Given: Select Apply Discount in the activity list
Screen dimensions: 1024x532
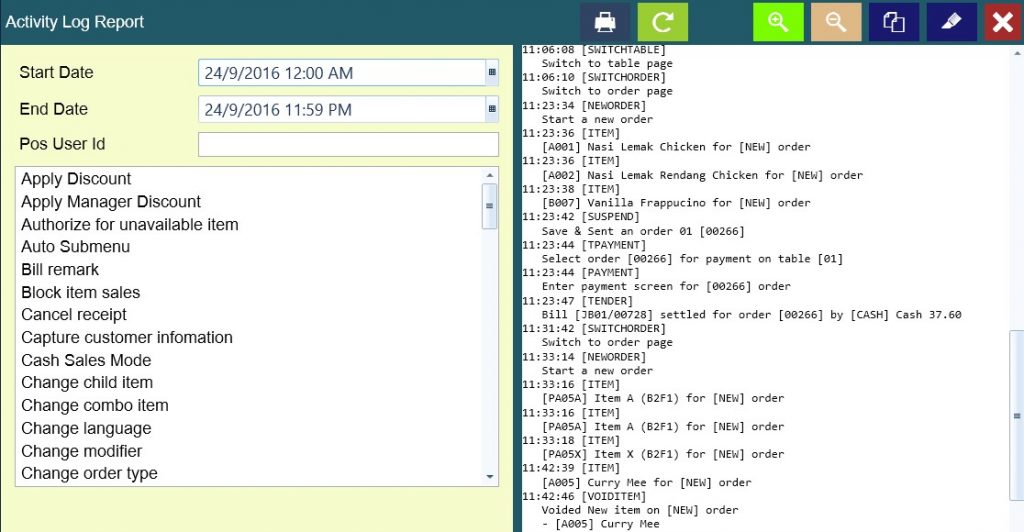Looking at the screenshot, I should coord(76,179).
